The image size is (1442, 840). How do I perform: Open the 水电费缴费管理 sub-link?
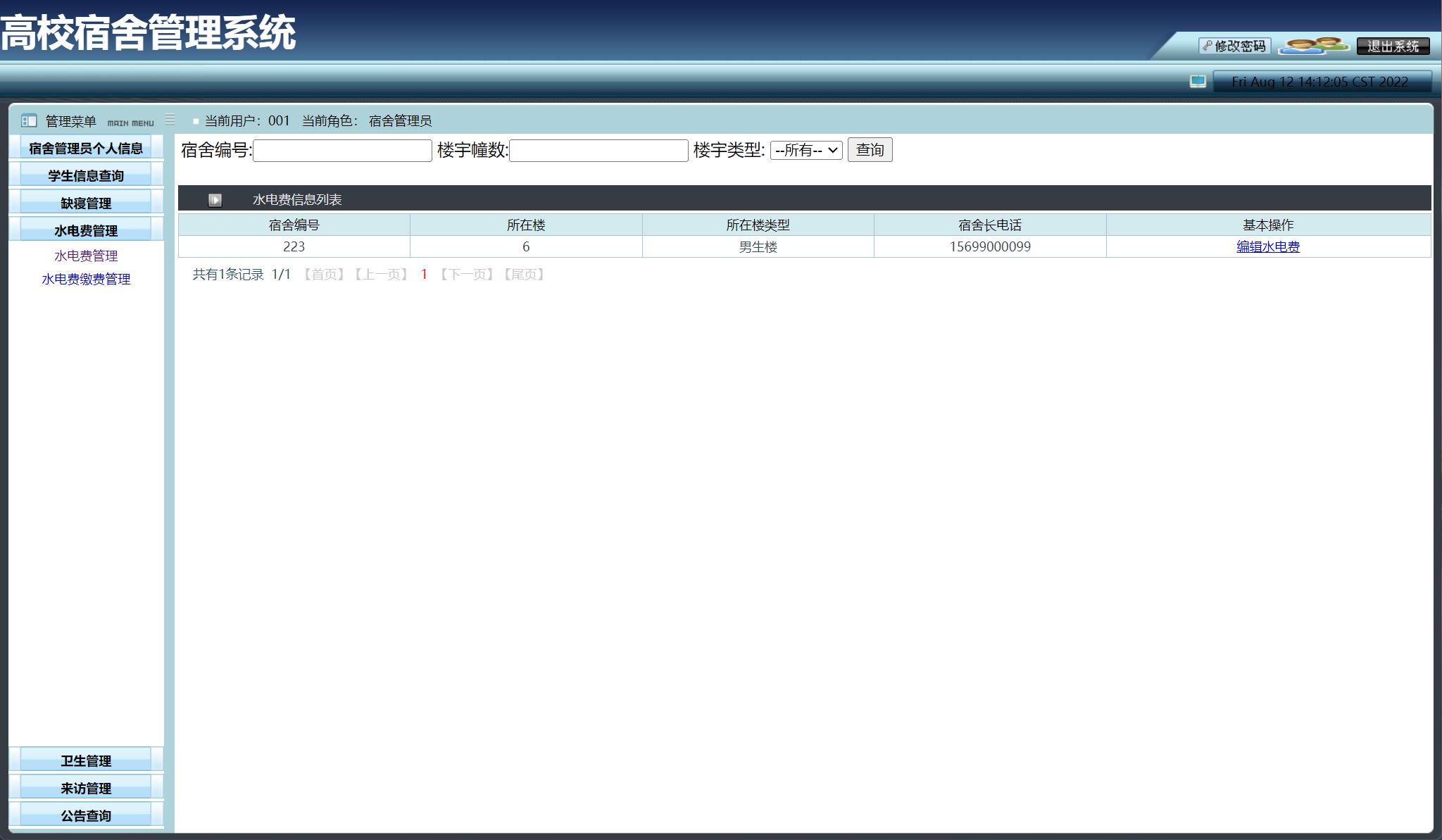coord(84,279)
